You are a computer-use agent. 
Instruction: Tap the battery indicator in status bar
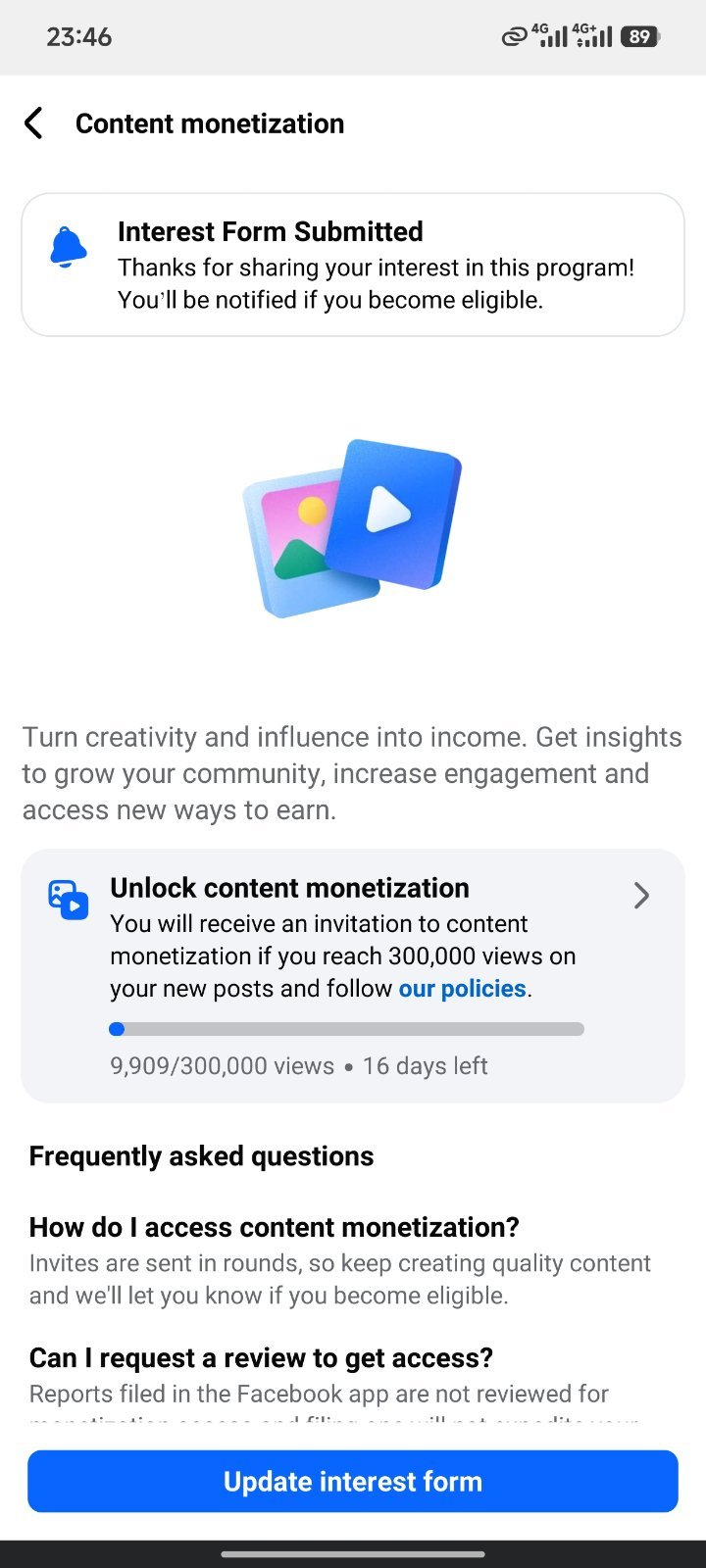point(640,37)
